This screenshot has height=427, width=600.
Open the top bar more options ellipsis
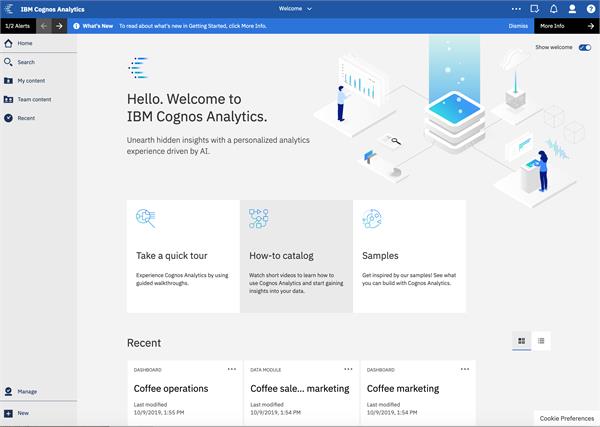[x=516, y=9]
